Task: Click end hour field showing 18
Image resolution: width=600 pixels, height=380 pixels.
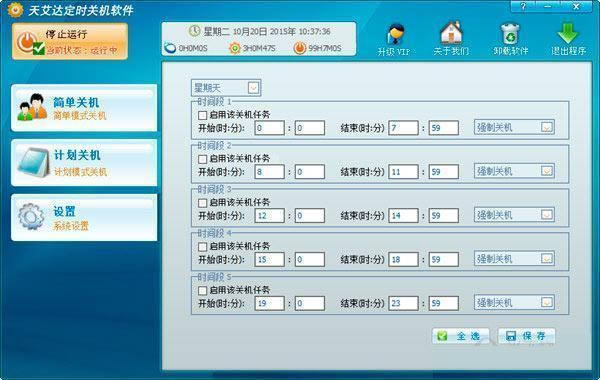Action: [403, 259]
